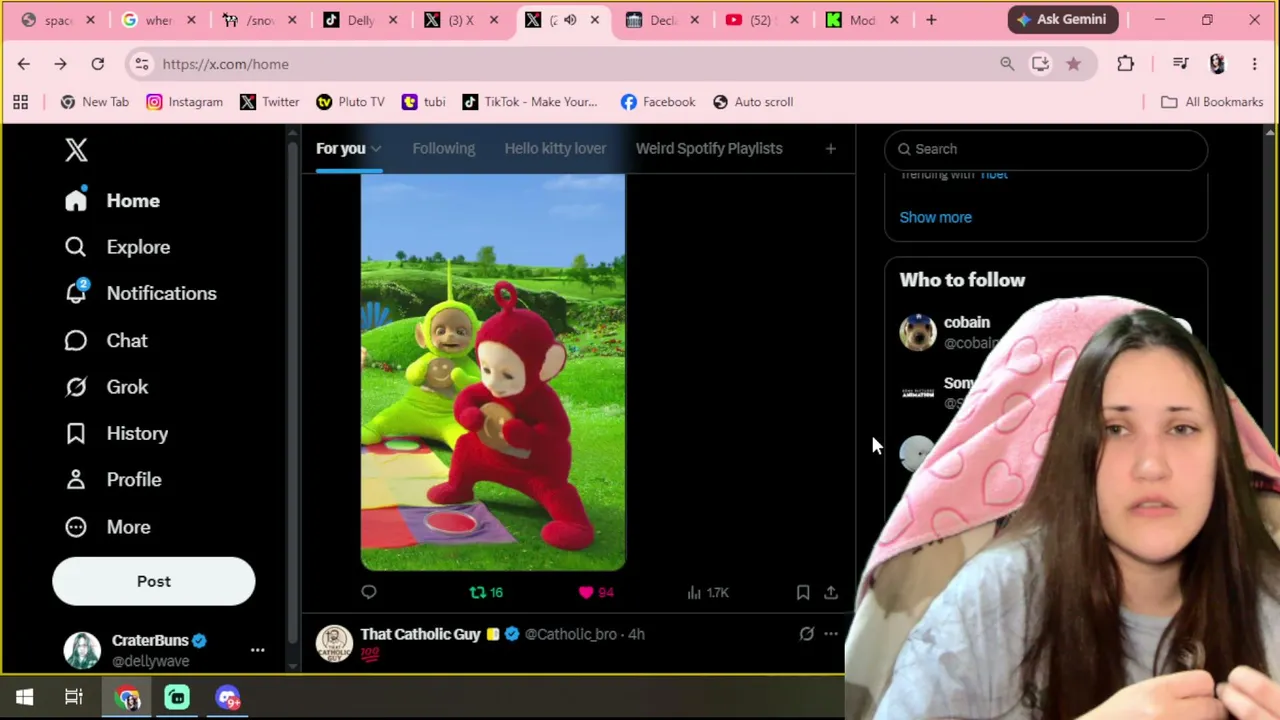This screenshot has height=720, width=1280.
Task: Open Task View on the taskbar
Action: (x=74, y=697)
